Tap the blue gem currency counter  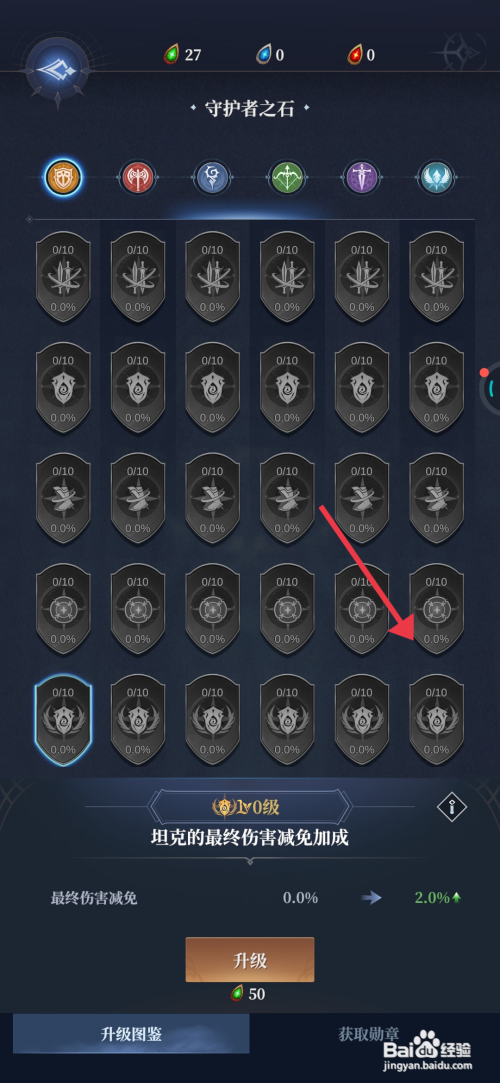(270, 55)
